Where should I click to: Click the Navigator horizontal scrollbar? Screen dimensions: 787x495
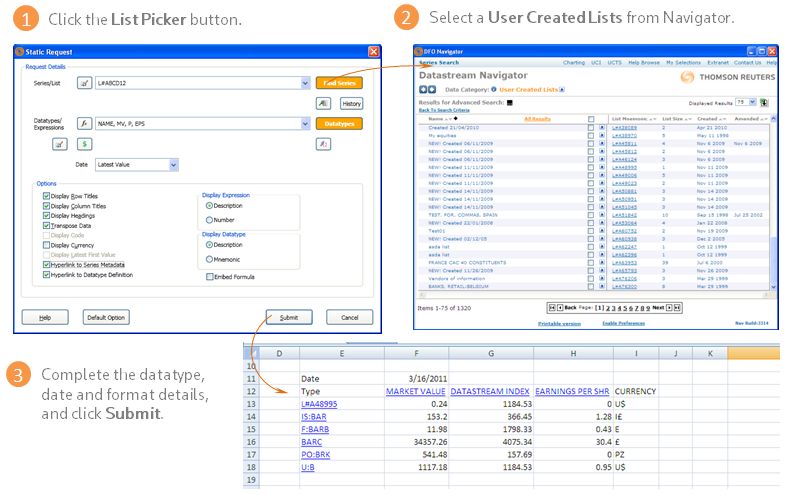[x=593, y=294]
